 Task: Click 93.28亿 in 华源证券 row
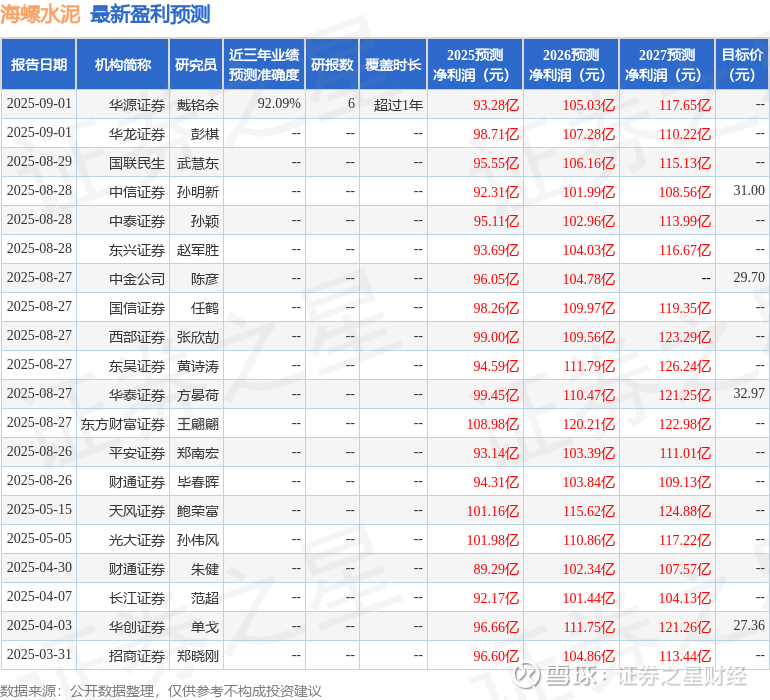[496, 105]
